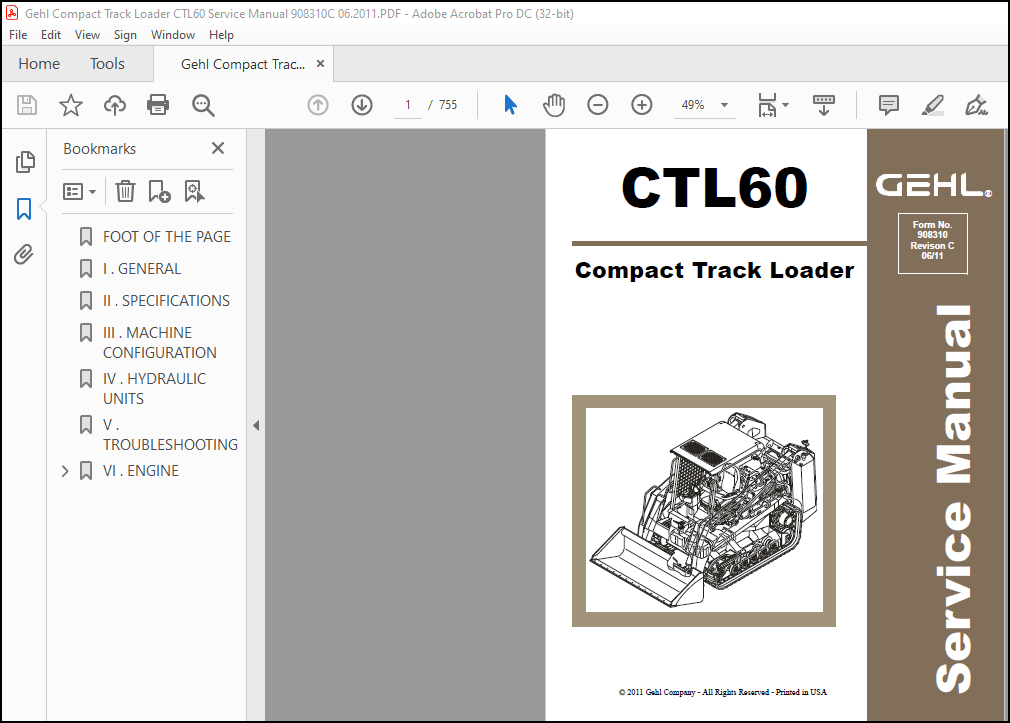Close the Gehl Compact Trac... document tab
The width and height of the screenshot is (1010, 723).
320,64
